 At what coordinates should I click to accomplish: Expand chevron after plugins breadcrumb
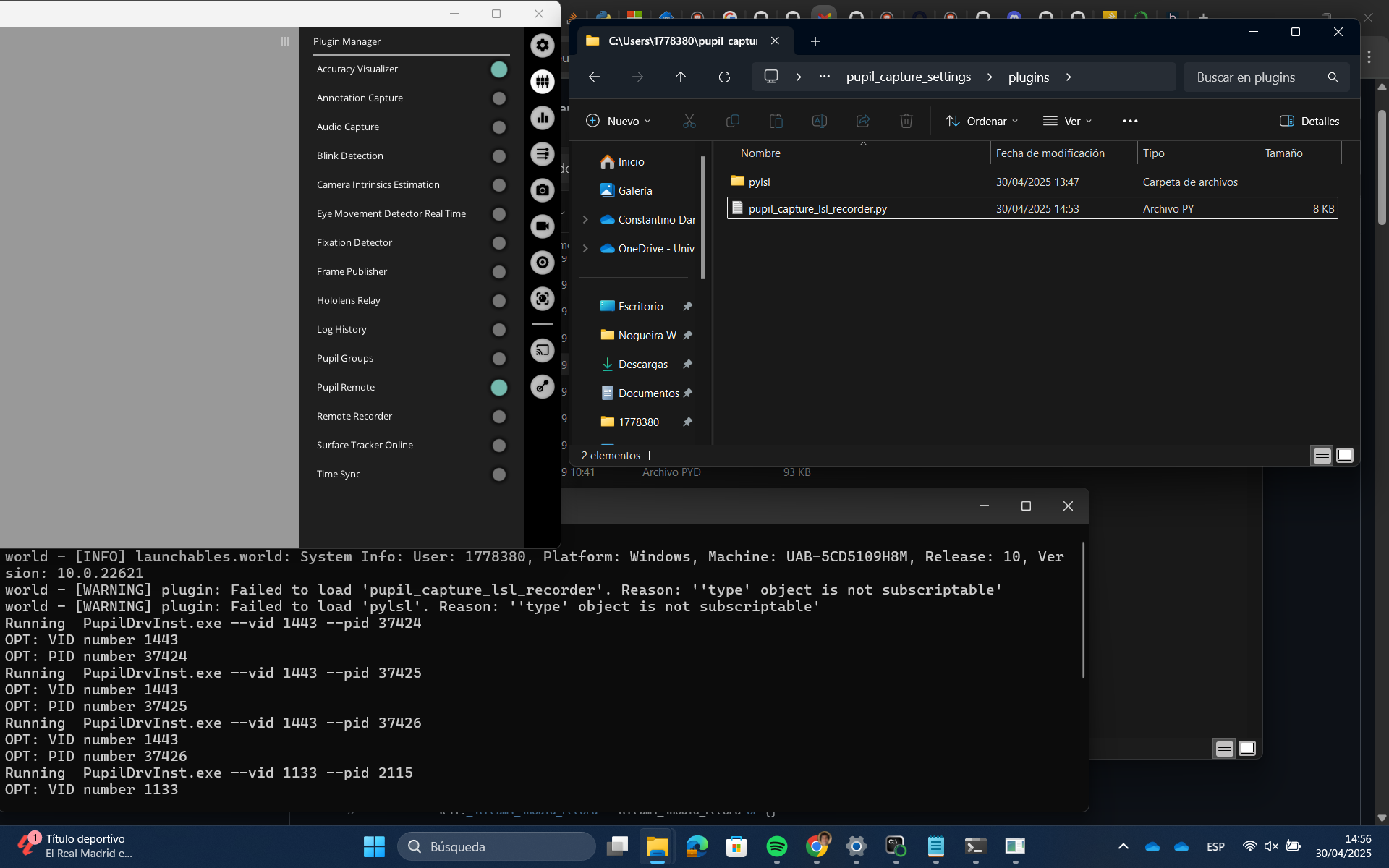[1069, 77]
